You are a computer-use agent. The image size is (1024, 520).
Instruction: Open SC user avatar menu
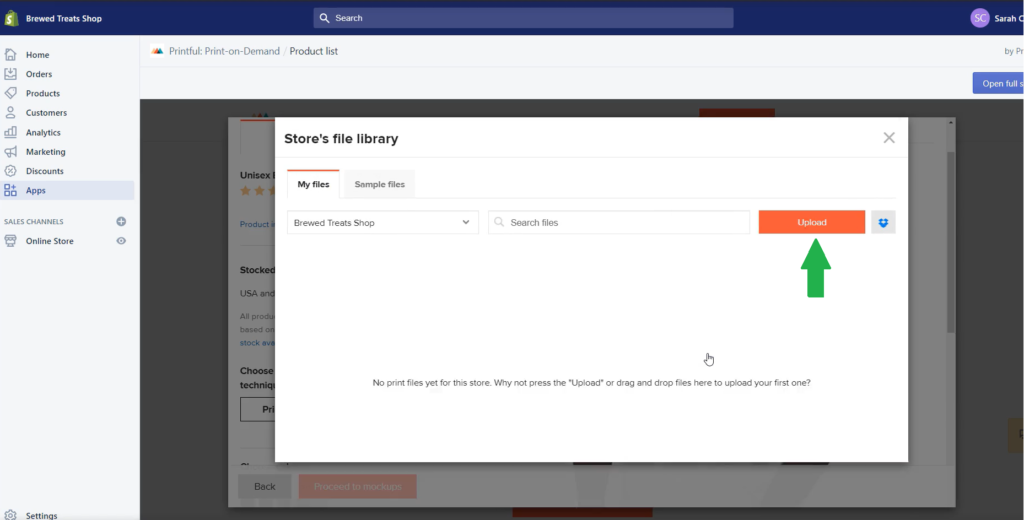[x=980, y=18]
